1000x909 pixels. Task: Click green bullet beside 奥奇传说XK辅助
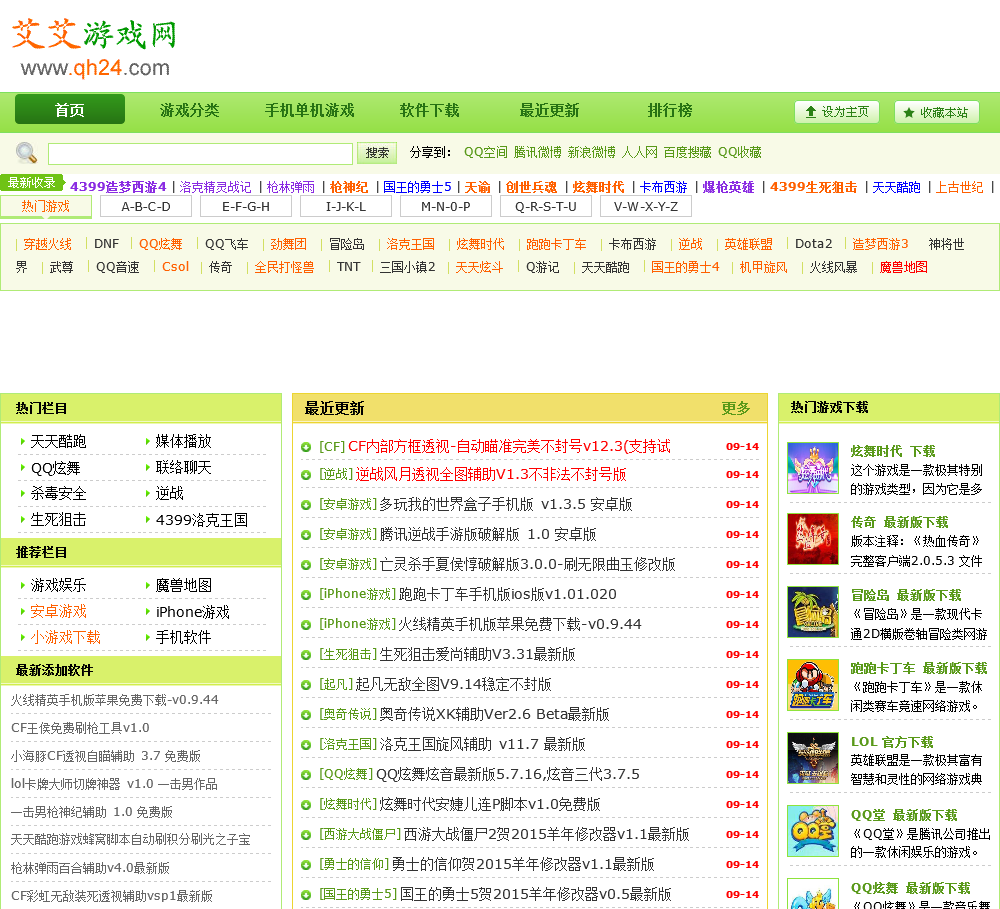[x=306, y=715]
